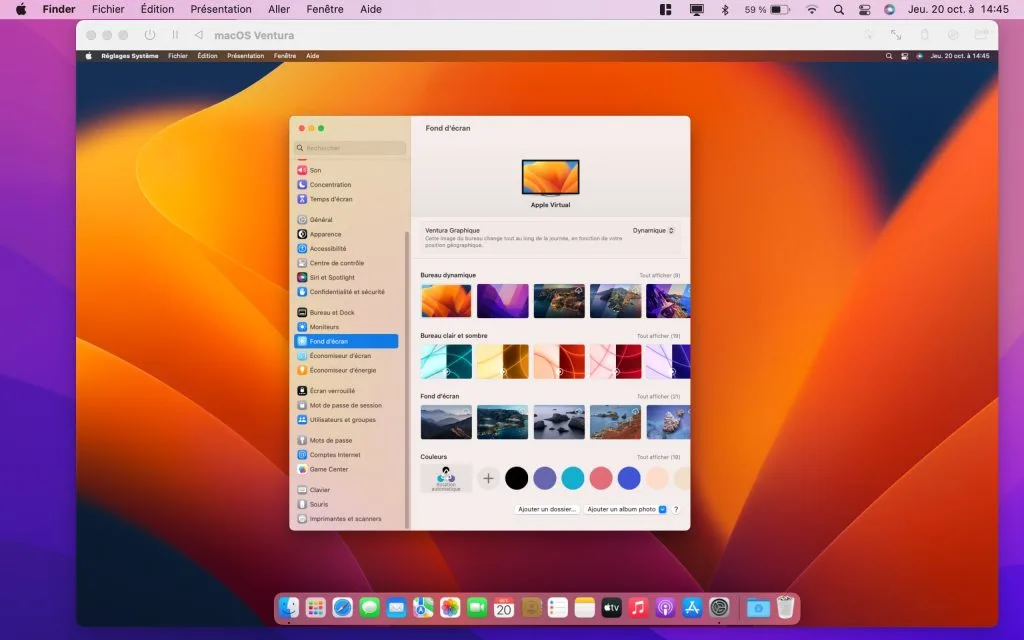Choose the teal color swatch

point(573,479)
